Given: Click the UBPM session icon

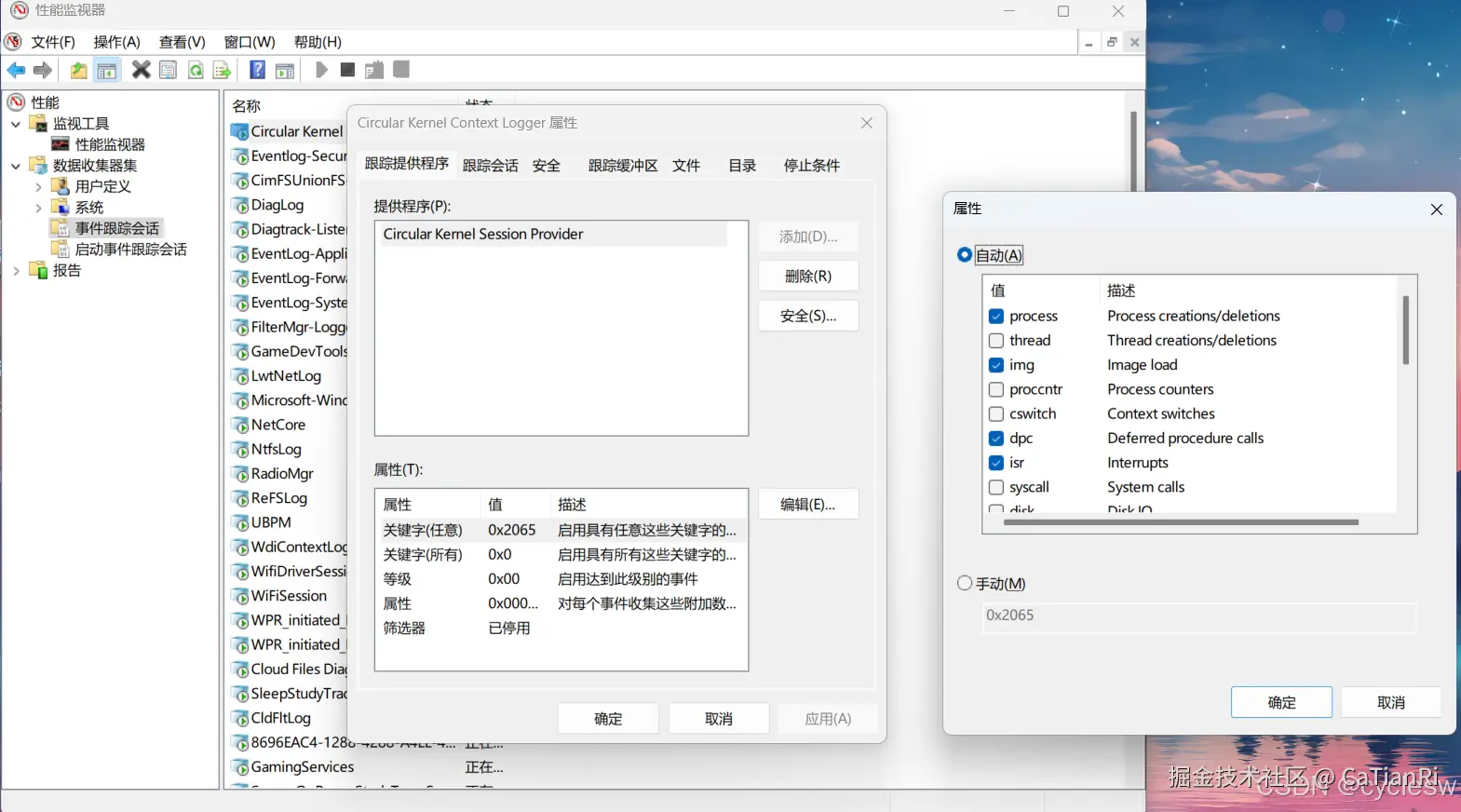Looking at the screenshot, I should [x=240, y=523].
